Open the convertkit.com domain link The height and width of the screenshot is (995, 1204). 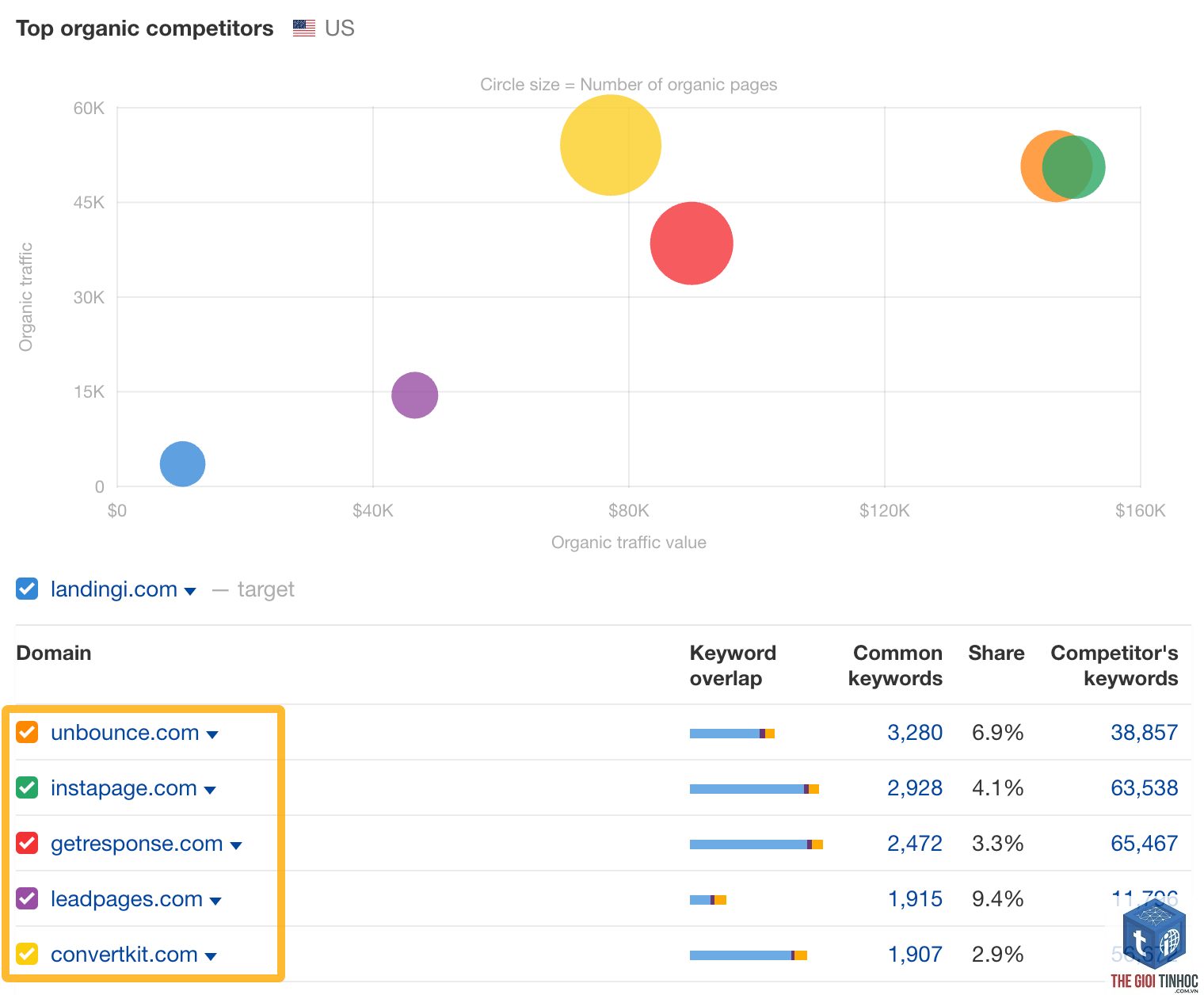[124, 954]
